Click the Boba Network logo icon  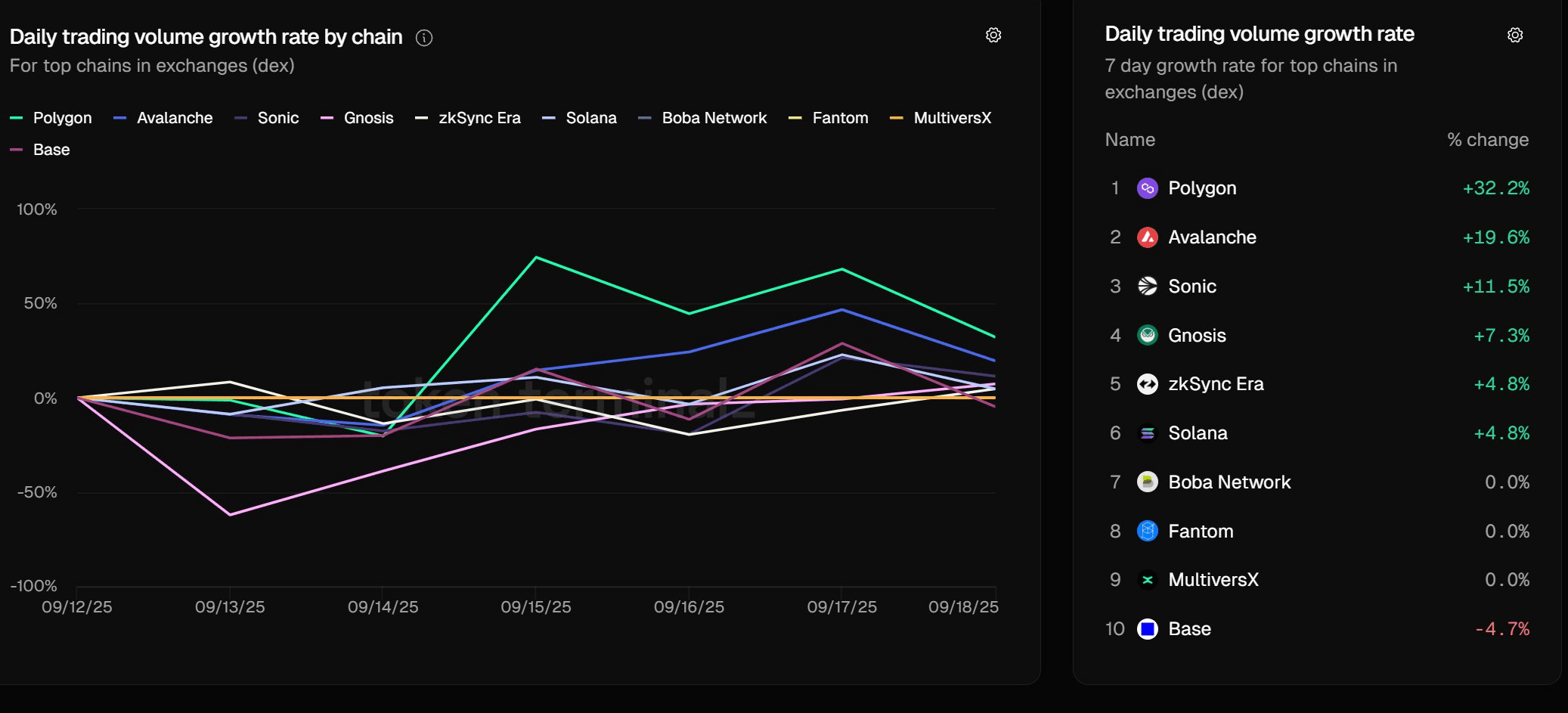(x=1148, y=482)
